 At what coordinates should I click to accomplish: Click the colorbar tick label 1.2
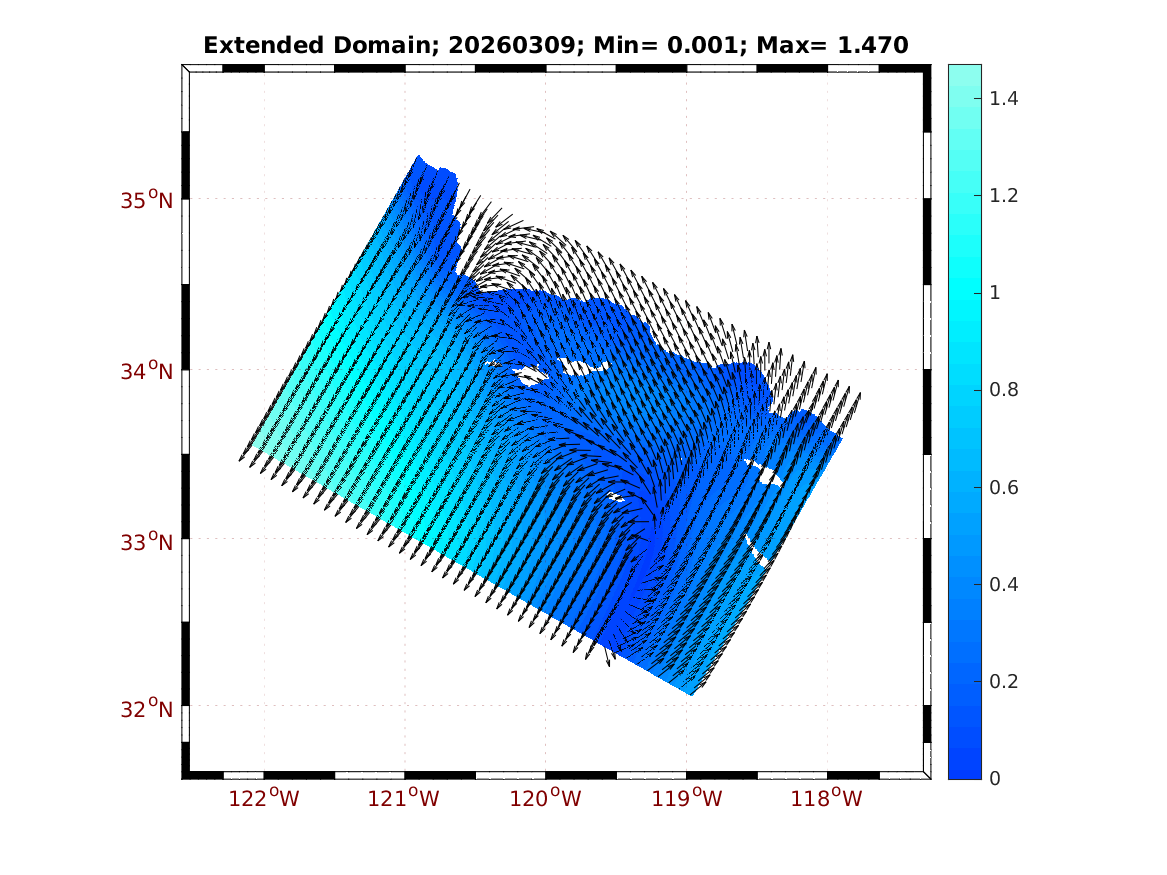pos(1005,195)
